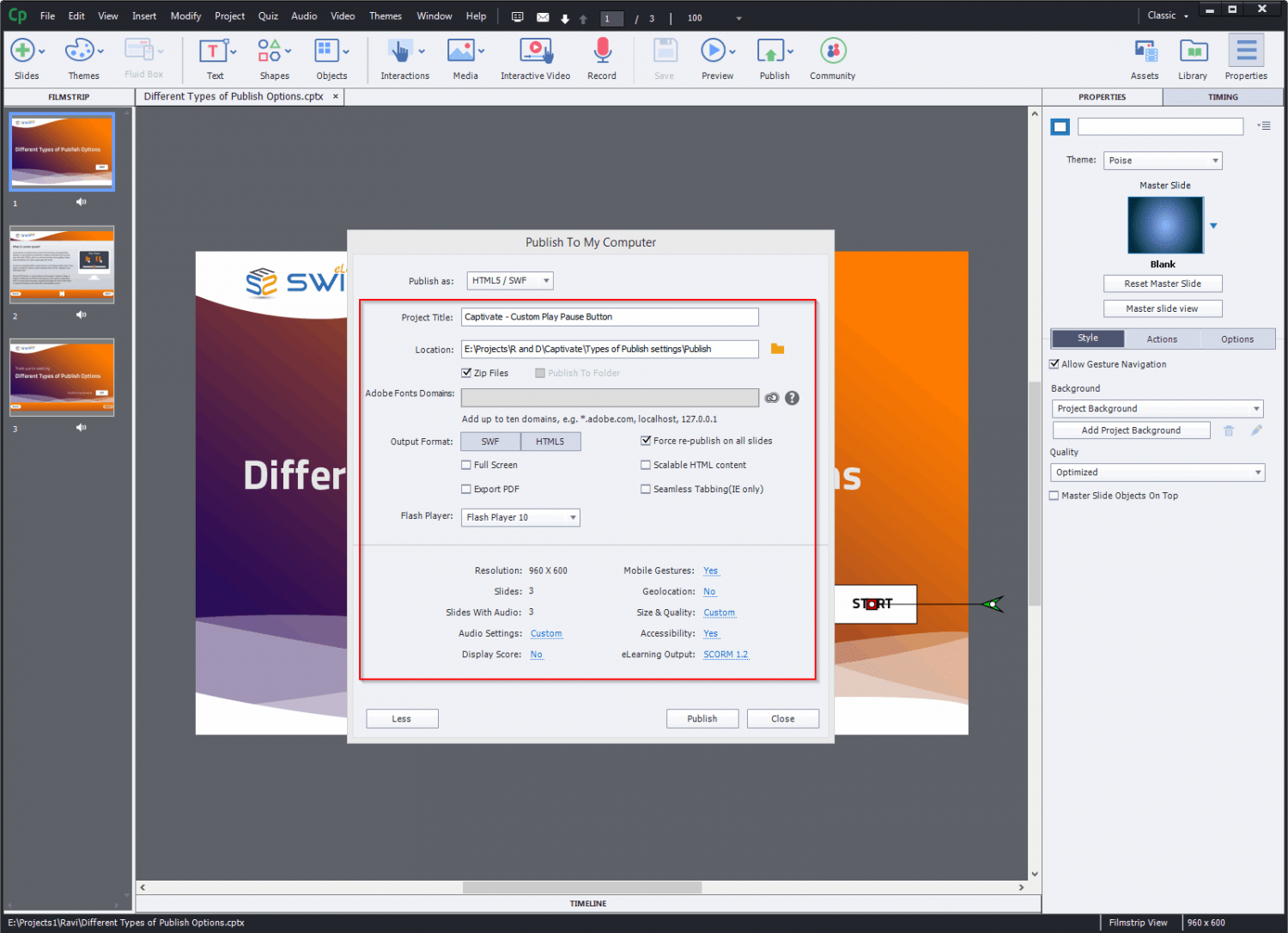Click the pencil edit background icon
Viewport: 1288px width, 933px height.
tap(1256, 430)
